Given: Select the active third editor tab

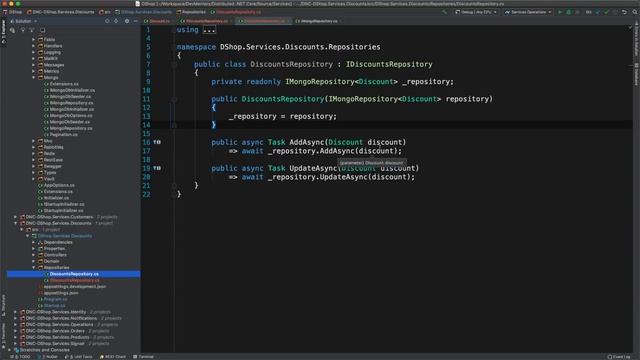Looking at the screenshot, I should pyautogui.click(x=264, y=21).
